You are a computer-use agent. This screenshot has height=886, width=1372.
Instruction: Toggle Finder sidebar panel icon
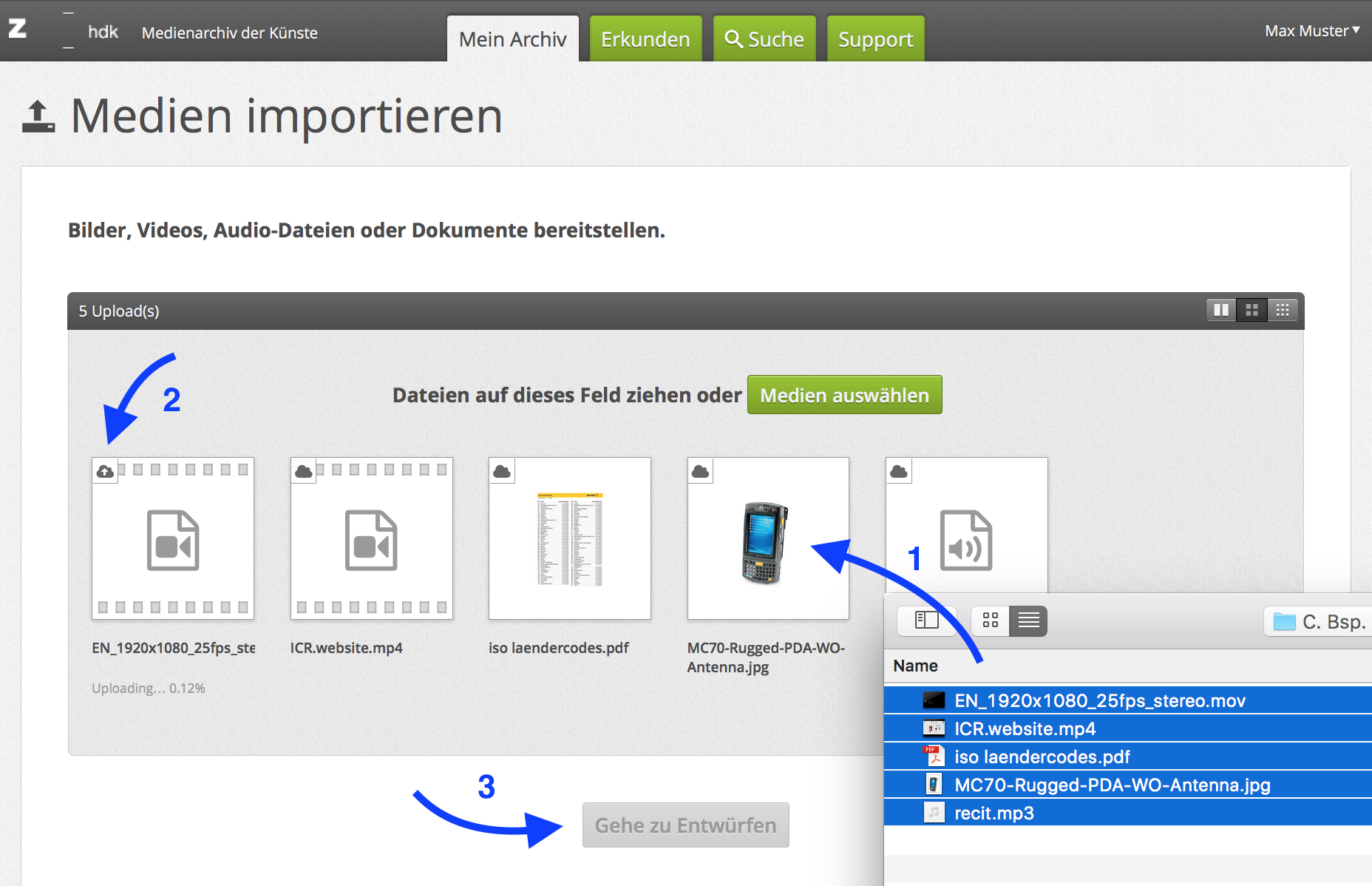click(926, 620)
